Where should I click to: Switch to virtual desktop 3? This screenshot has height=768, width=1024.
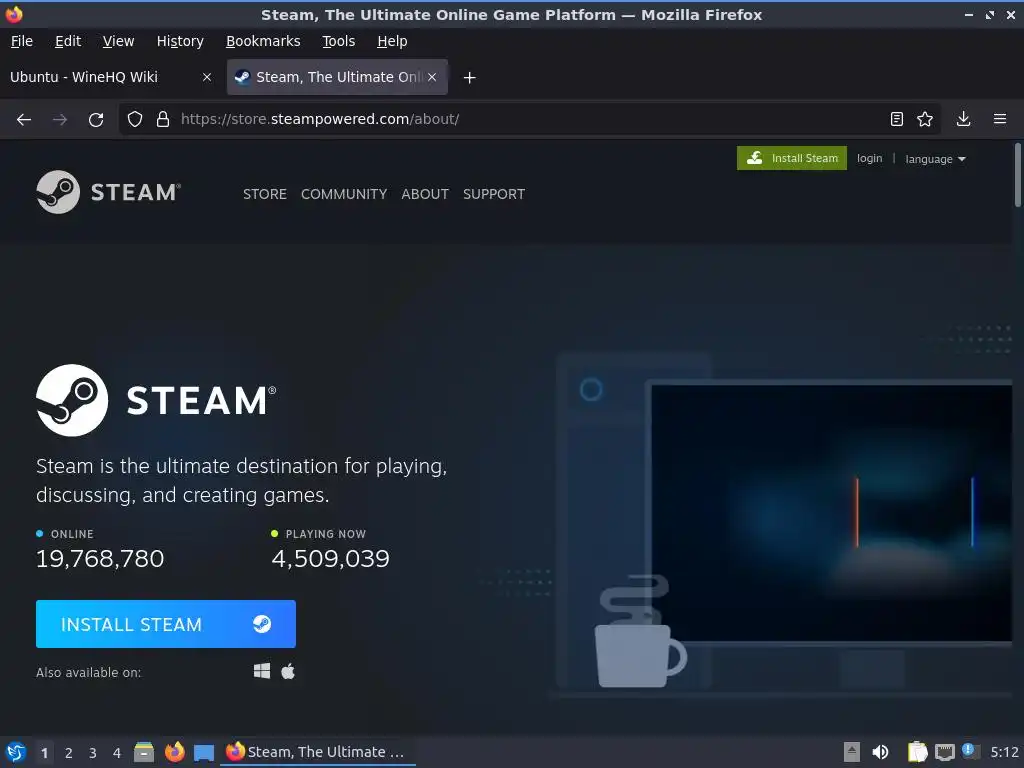pos(93,753)
